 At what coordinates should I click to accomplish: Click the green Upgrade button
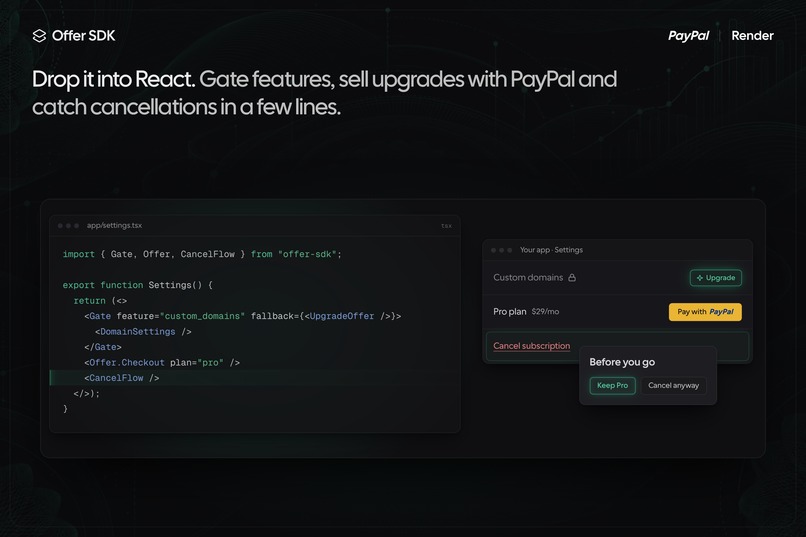point(716,277)
